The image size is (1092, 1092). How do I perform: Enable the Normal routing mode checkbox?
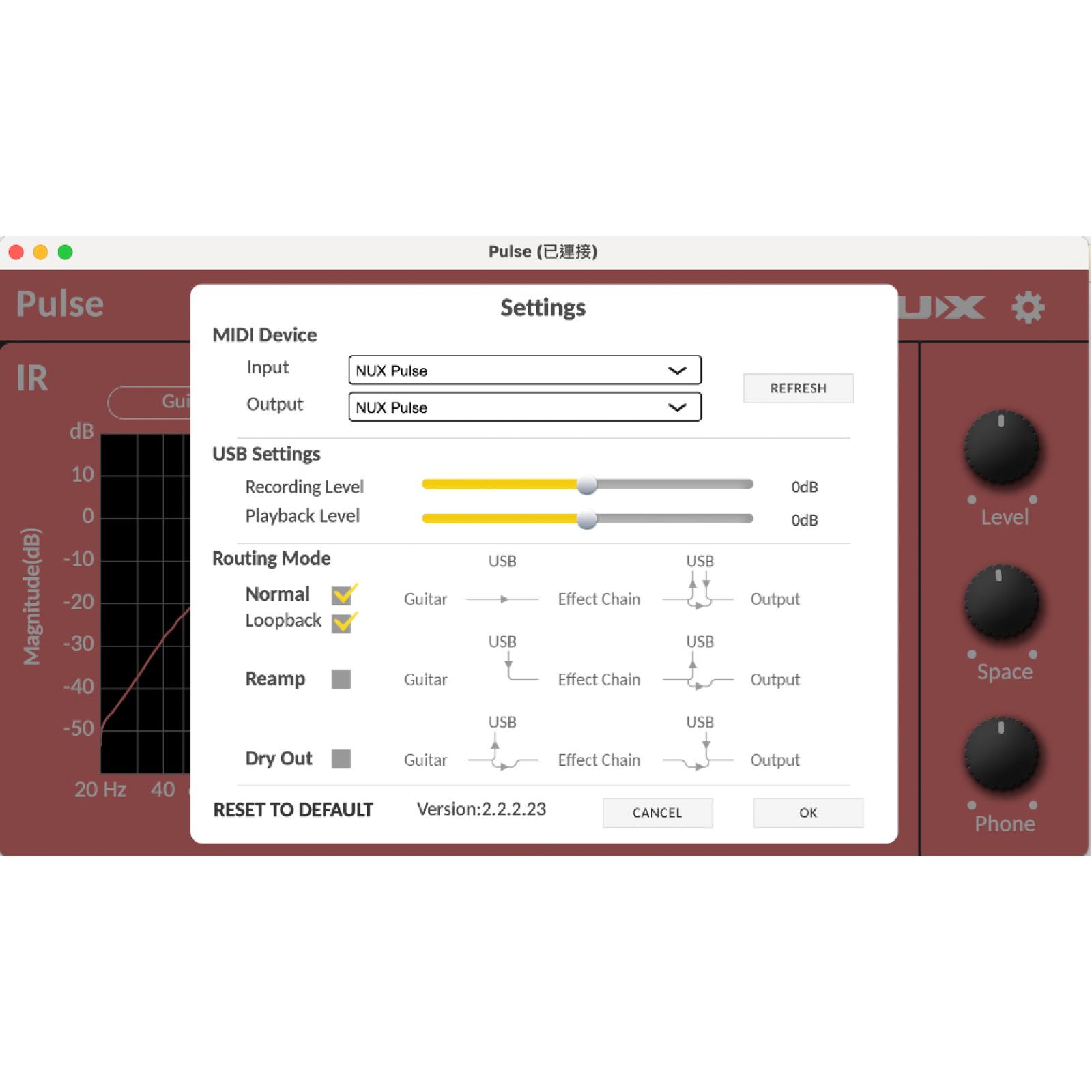point(342,595)
